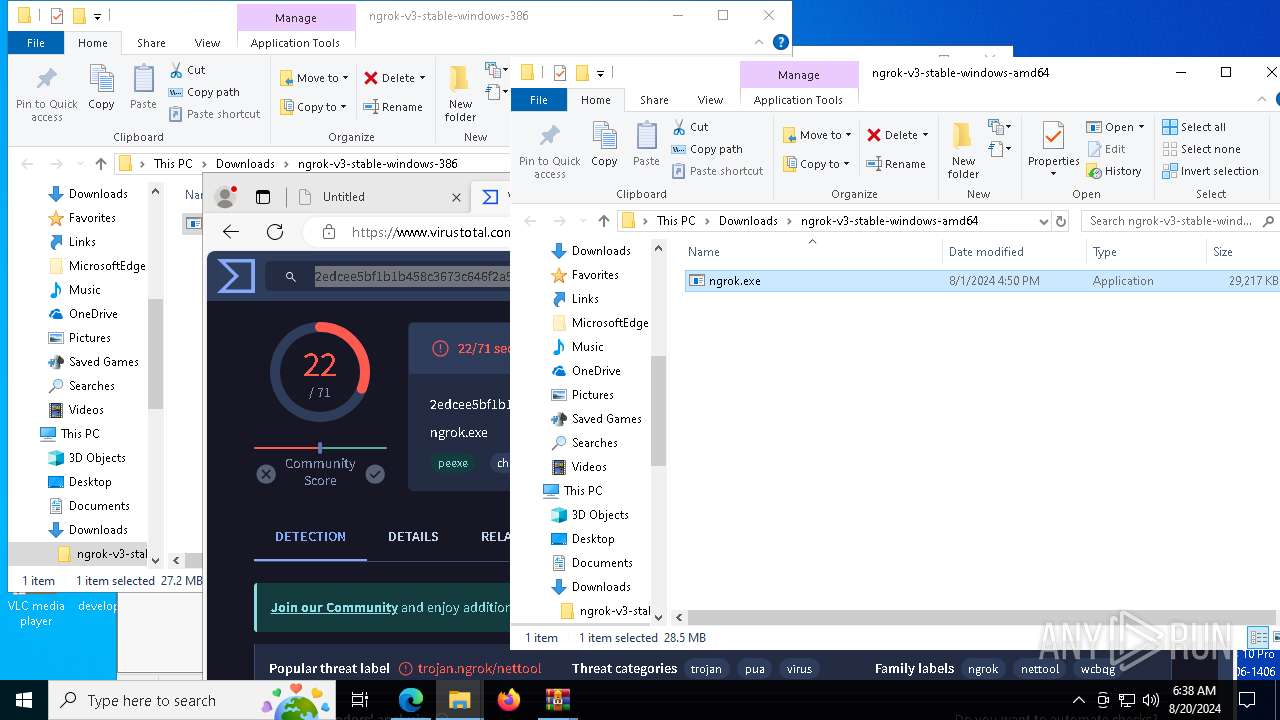Click Pin to Quick access in amd64 window
Viewport: 1280px width, 720px height.
[549, 151]
